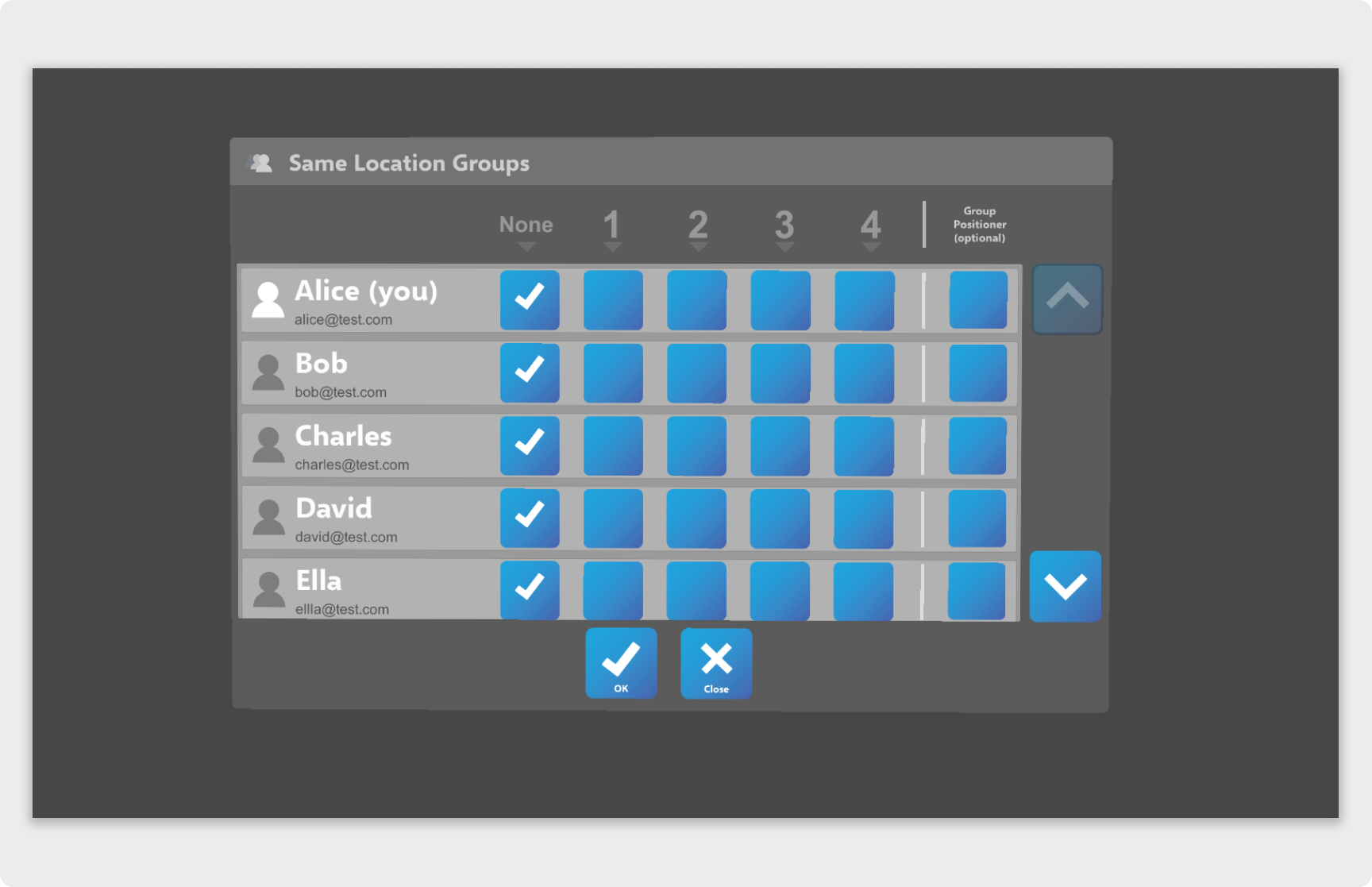
Task: Click email bob@test.com
Action: pyautogui.click(x=341, y=392)
